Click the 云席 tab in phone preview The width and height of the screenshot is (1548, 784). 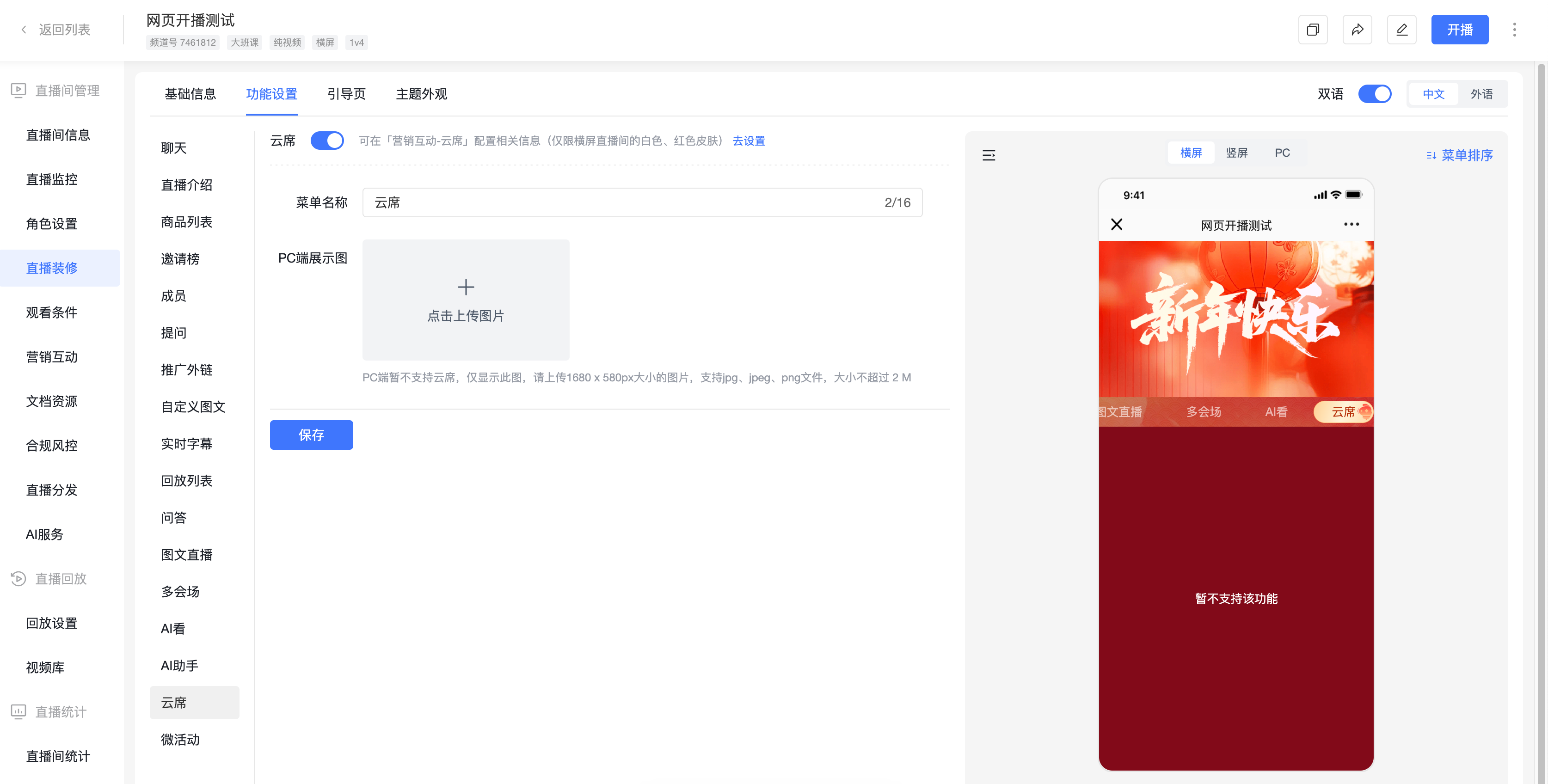[x=1343, y=411]
